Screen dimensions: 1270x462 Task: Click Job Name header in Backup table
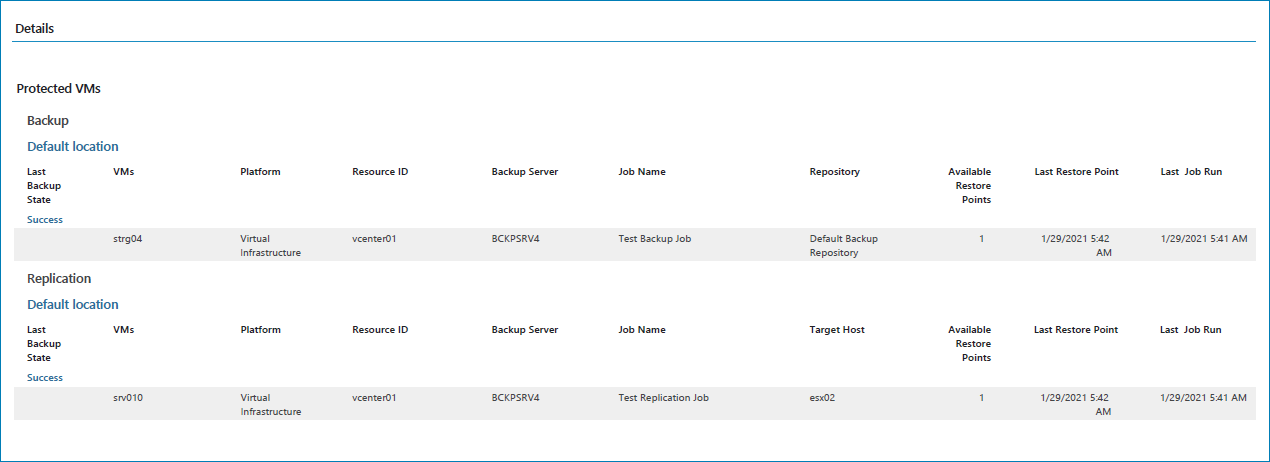[642, 172]
